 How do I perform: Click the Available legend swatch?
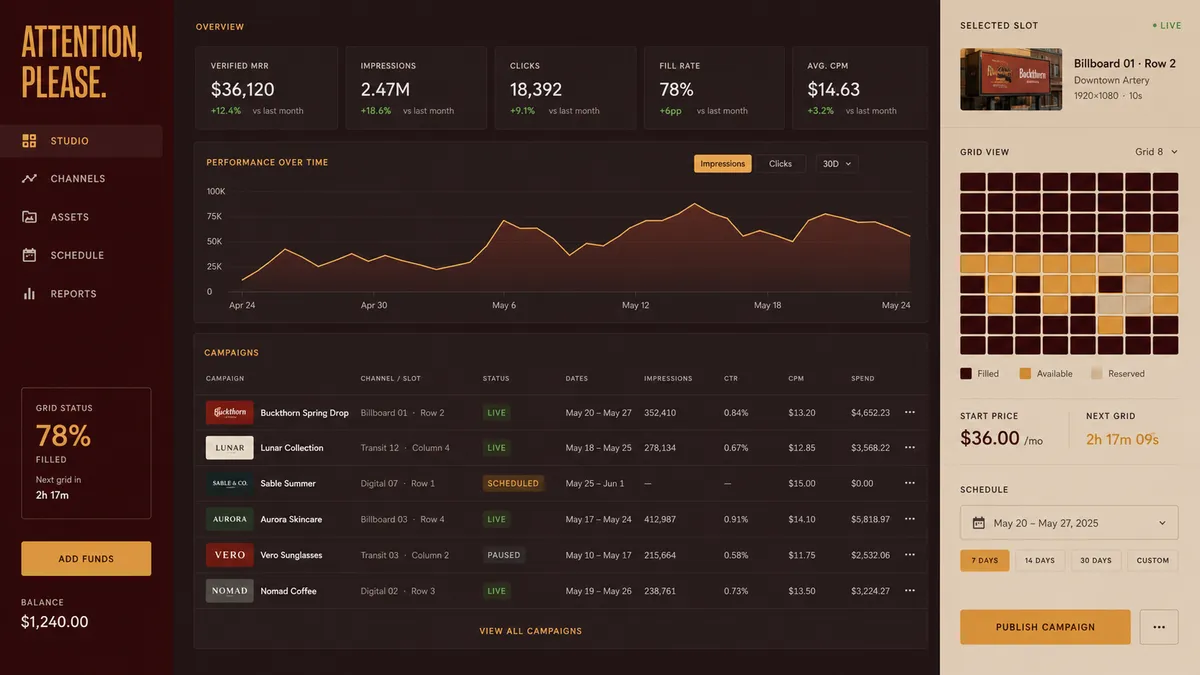pyautogui.click(x=1025, y=374)
